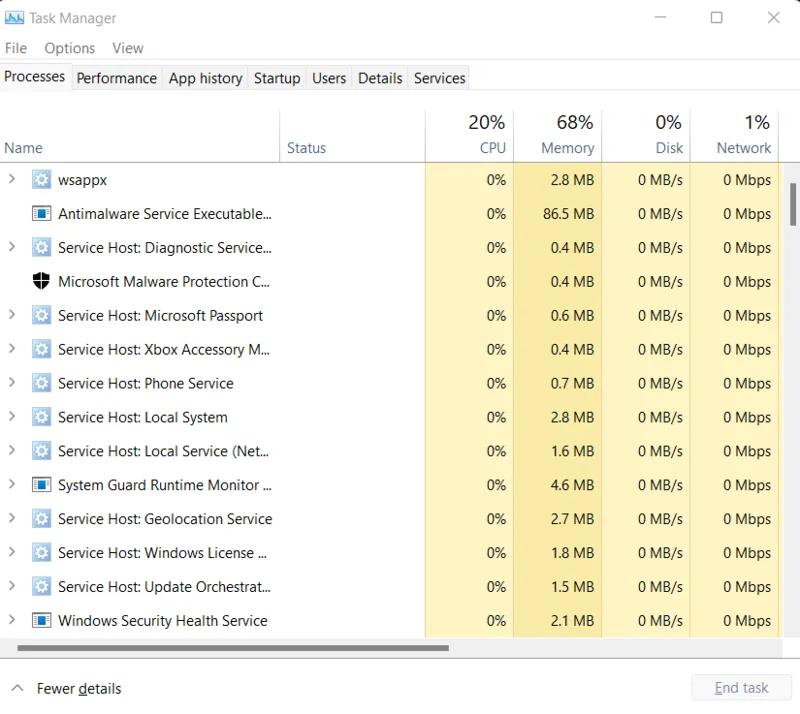Expand Service Host: Microsoft Passport row
Screen dimensions: 800x714
coord(12,315)
